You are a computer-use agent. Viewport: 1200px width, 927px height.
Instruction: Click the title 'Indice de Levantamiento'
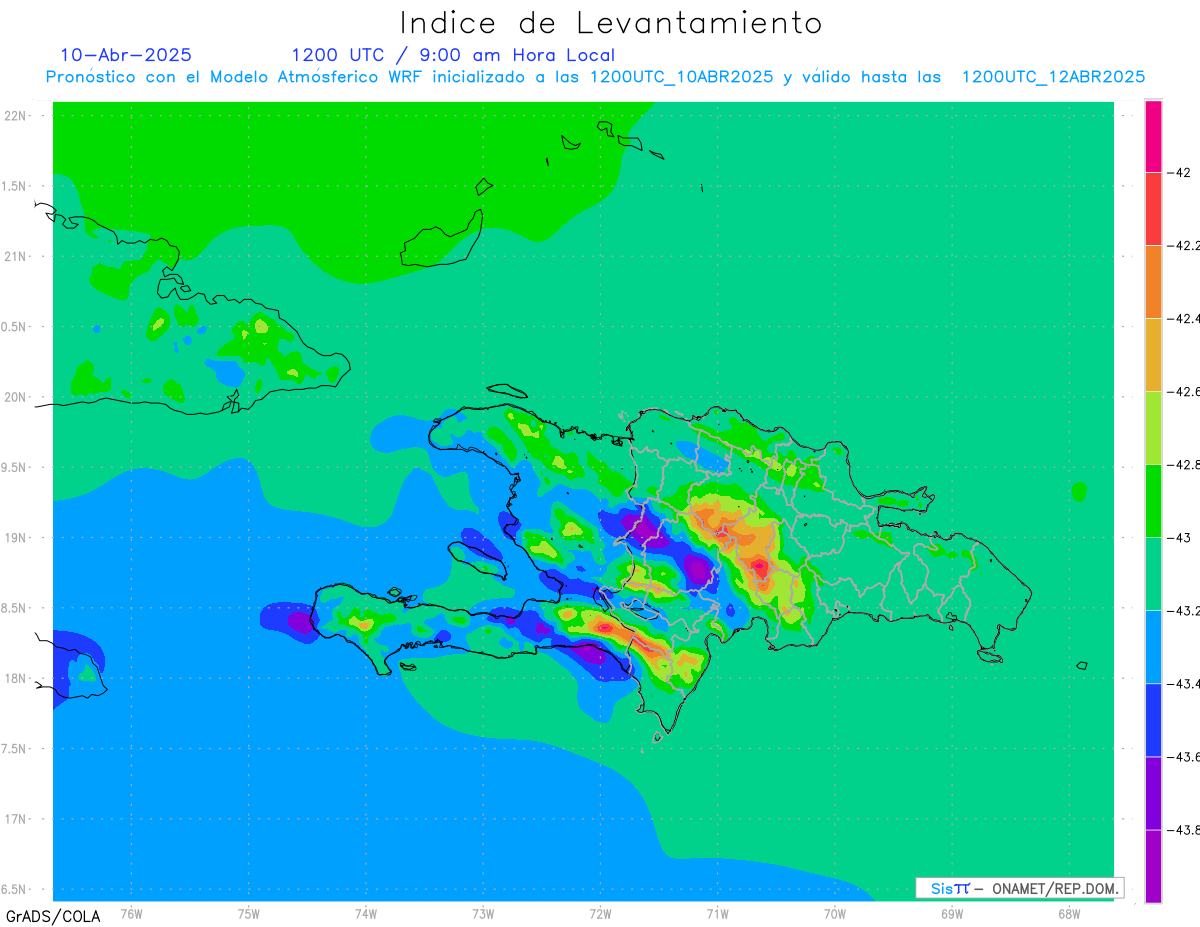[611, 22]
